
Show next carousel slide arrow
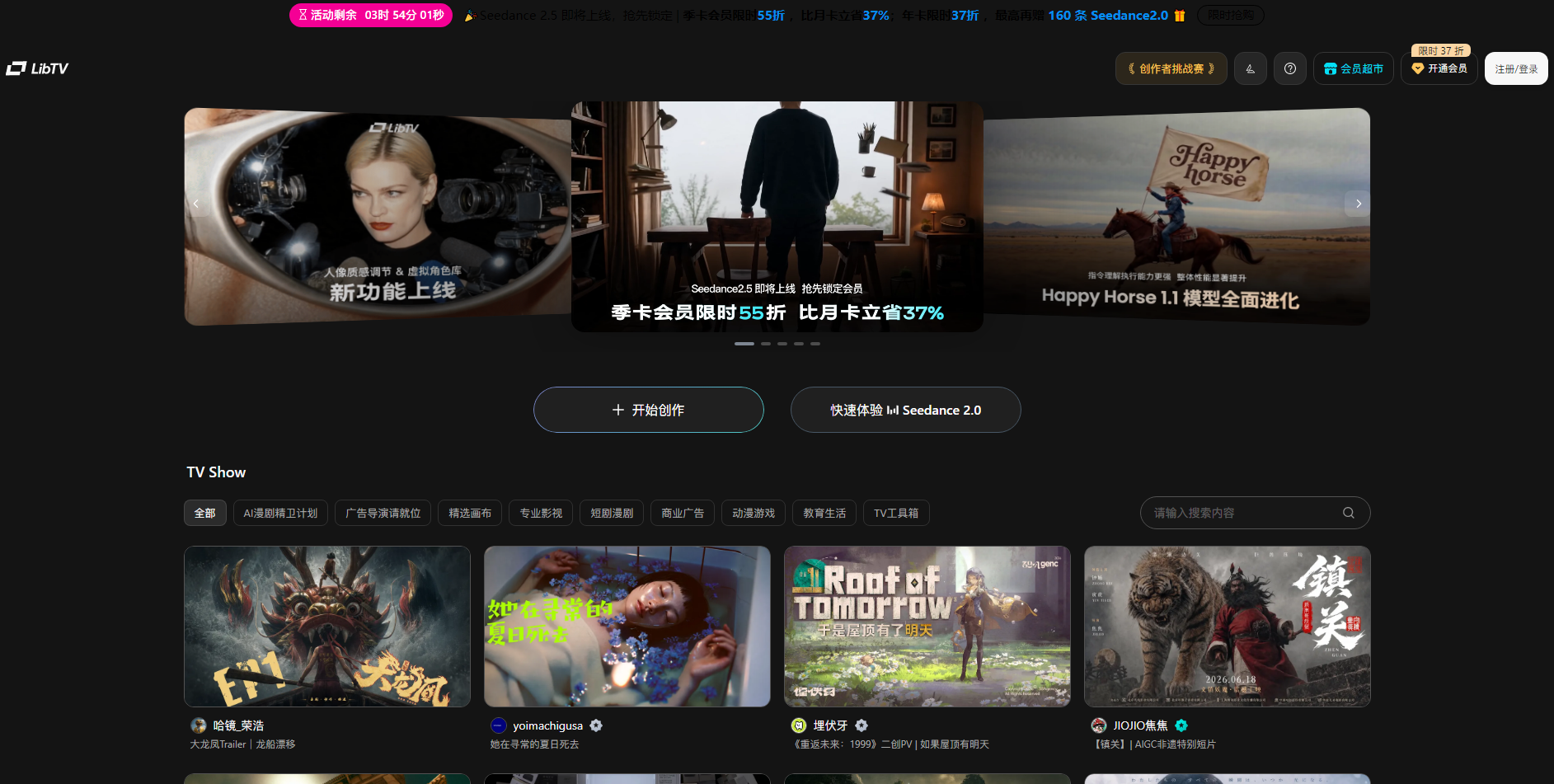pos(1358,203)
